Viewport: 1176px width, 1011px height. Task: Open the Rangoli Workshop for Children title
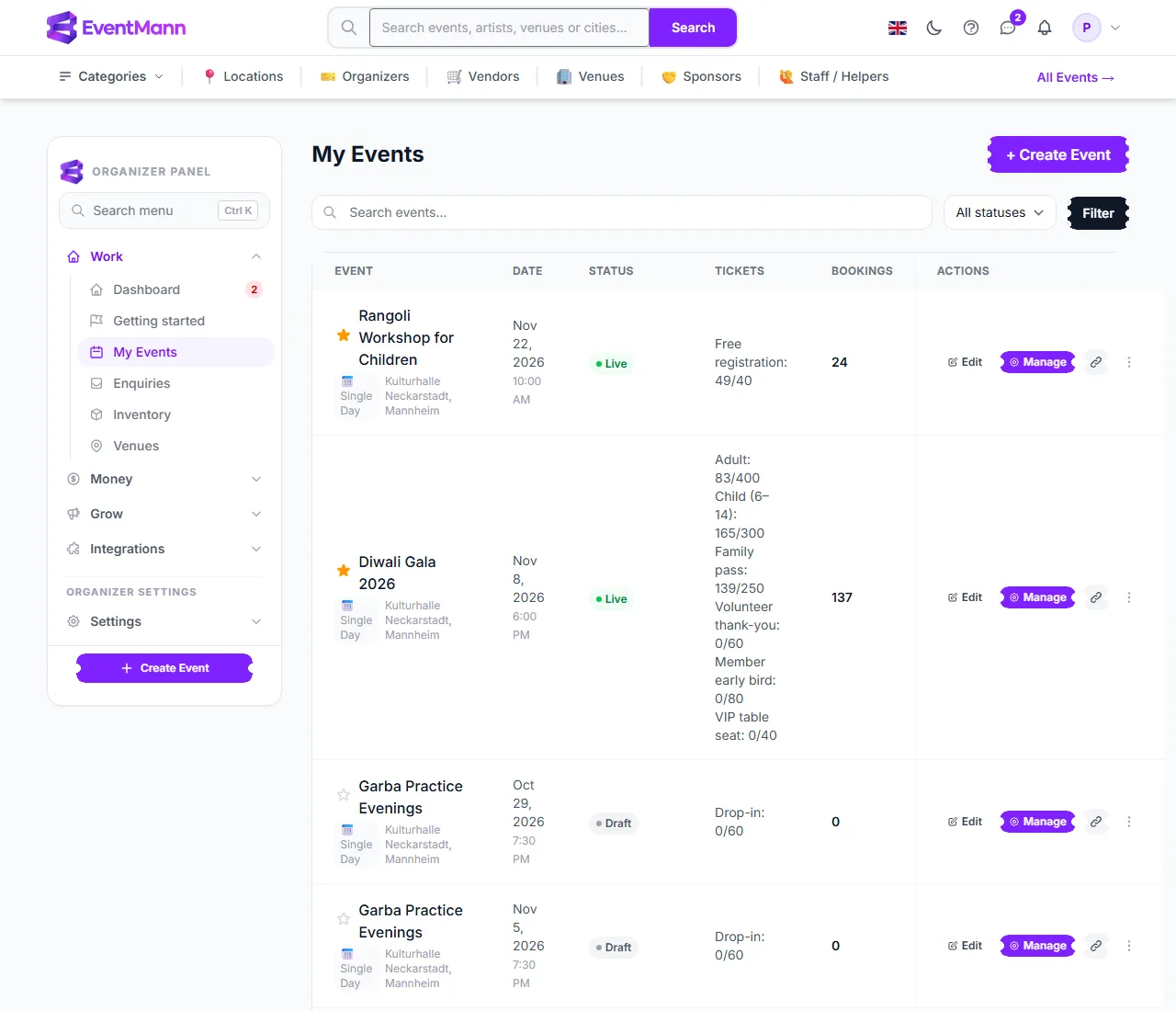406,337
